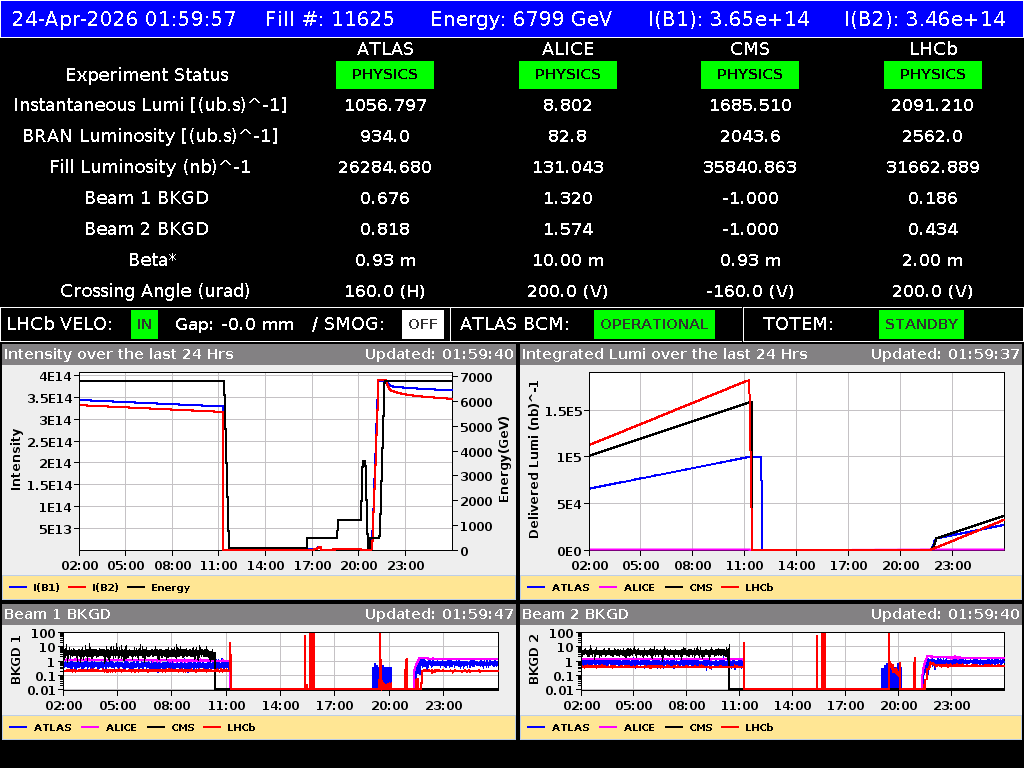Click the Beam 1 BKGD table row label

147,198
